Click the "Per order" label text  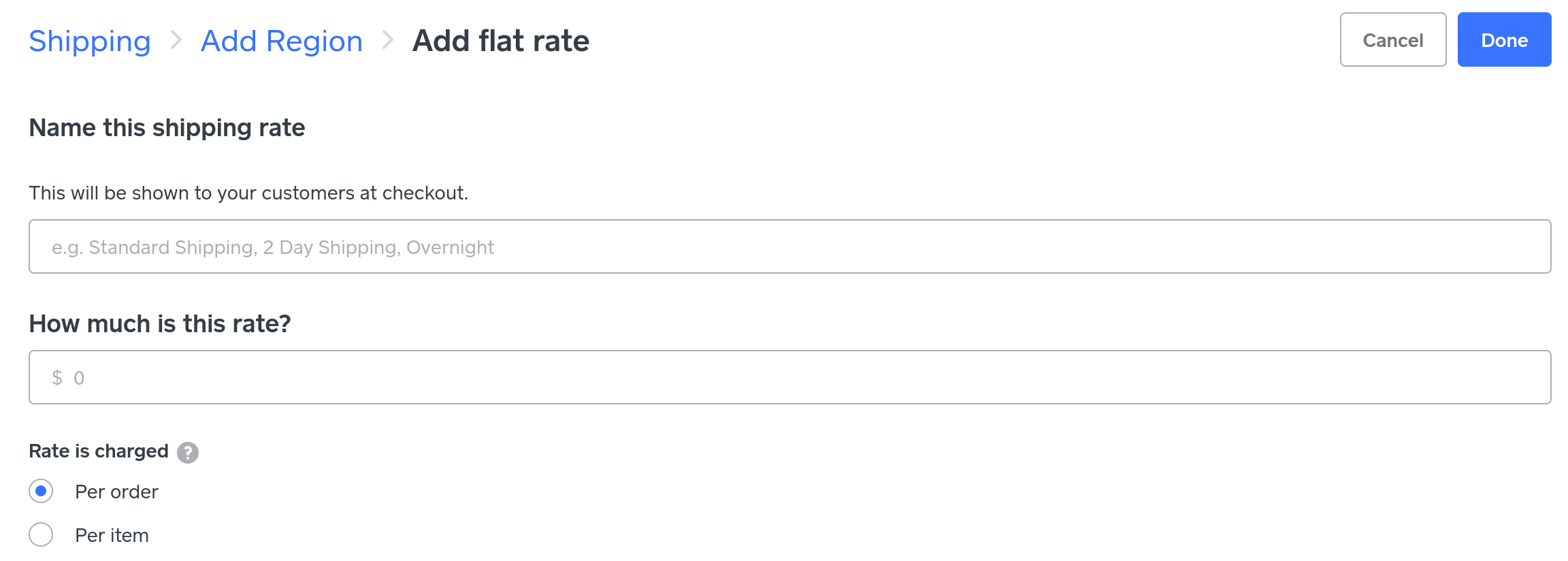click(x=116, y=492)
